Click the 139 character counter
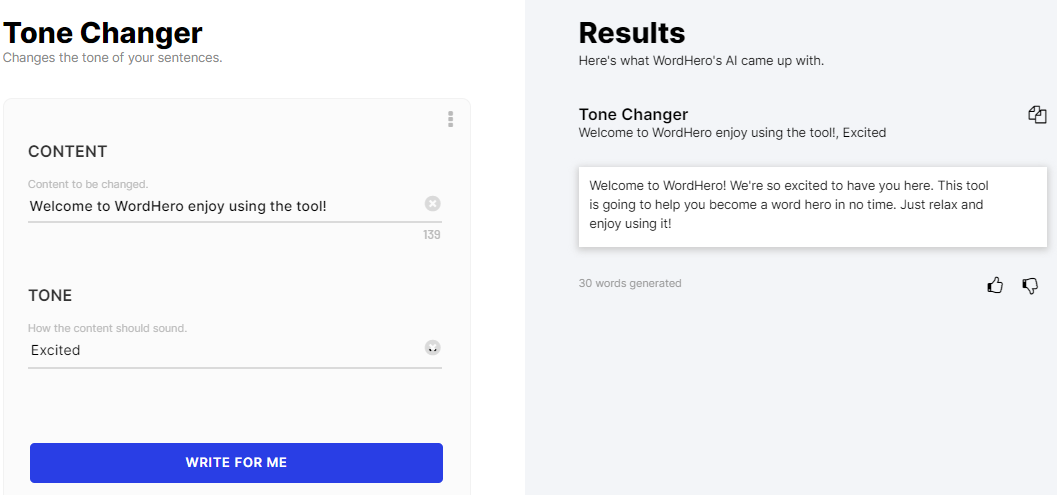This screenshot has height=495, width=1057. tap(432, 235)
